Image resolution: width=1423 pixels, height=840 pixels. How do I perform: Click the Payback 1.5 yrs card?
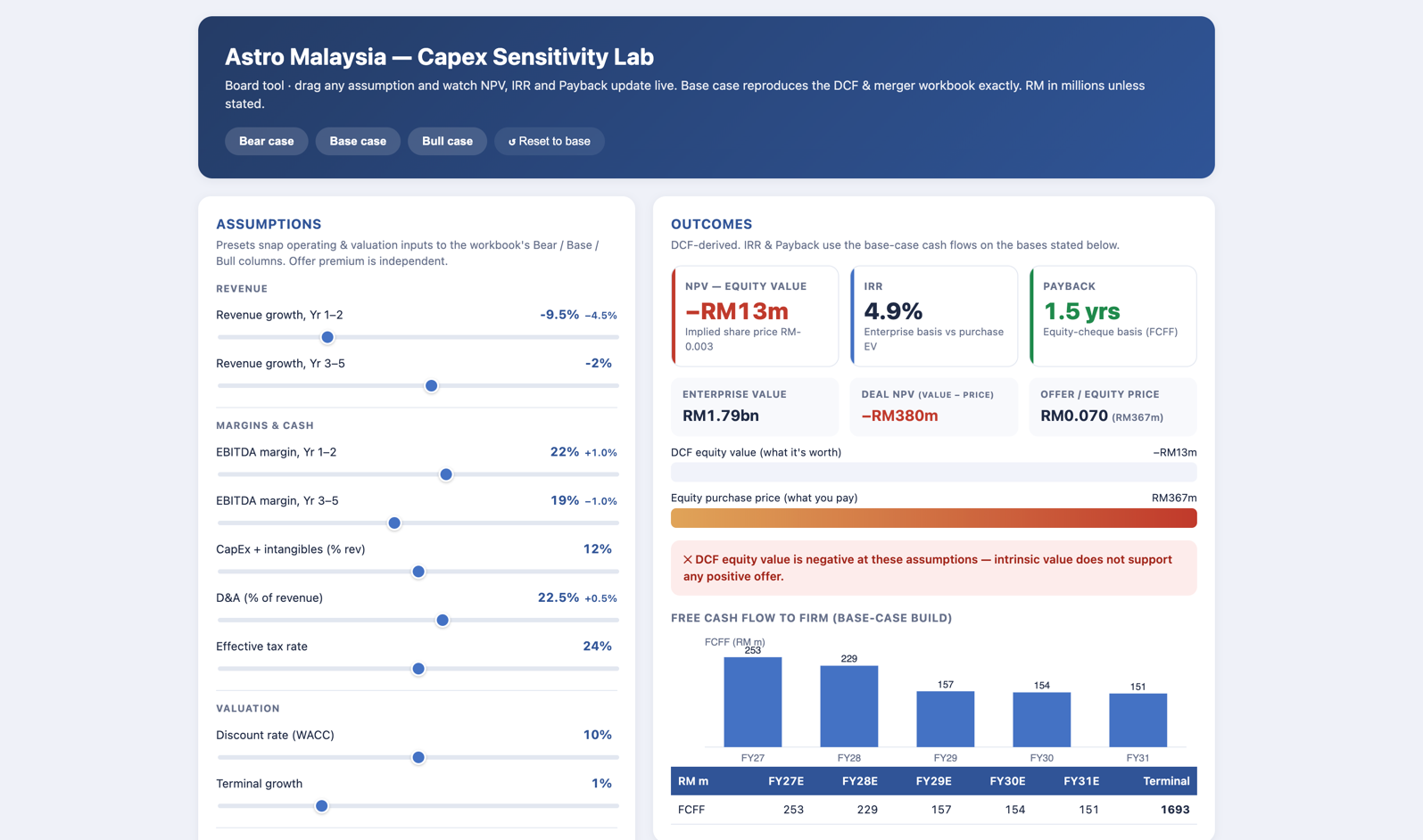[1113, 316]
